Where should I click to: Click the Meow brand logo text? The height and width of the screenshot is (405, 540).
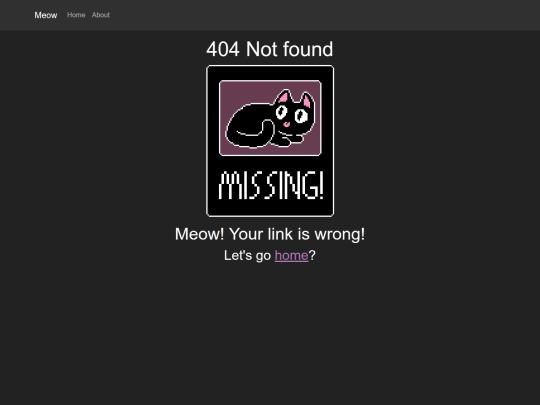click(x=45, y=15)
